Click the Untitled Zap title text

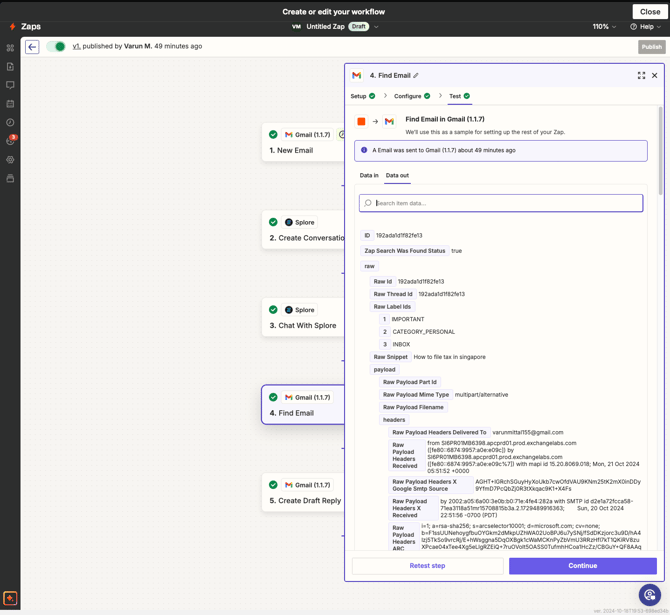pyautogui.click(x=325, y=26)
